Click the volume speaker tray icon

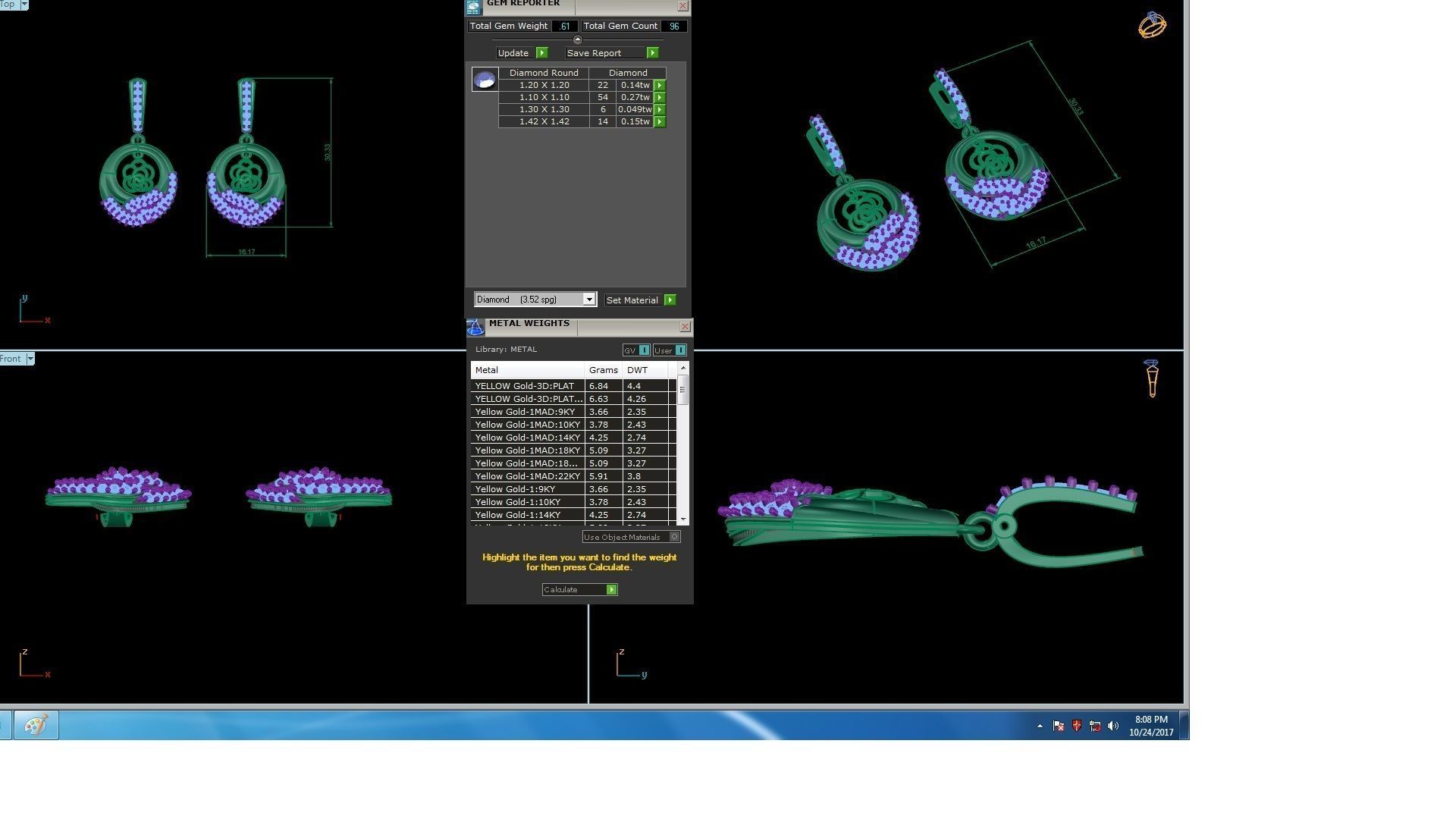[x=1113, y=726]
